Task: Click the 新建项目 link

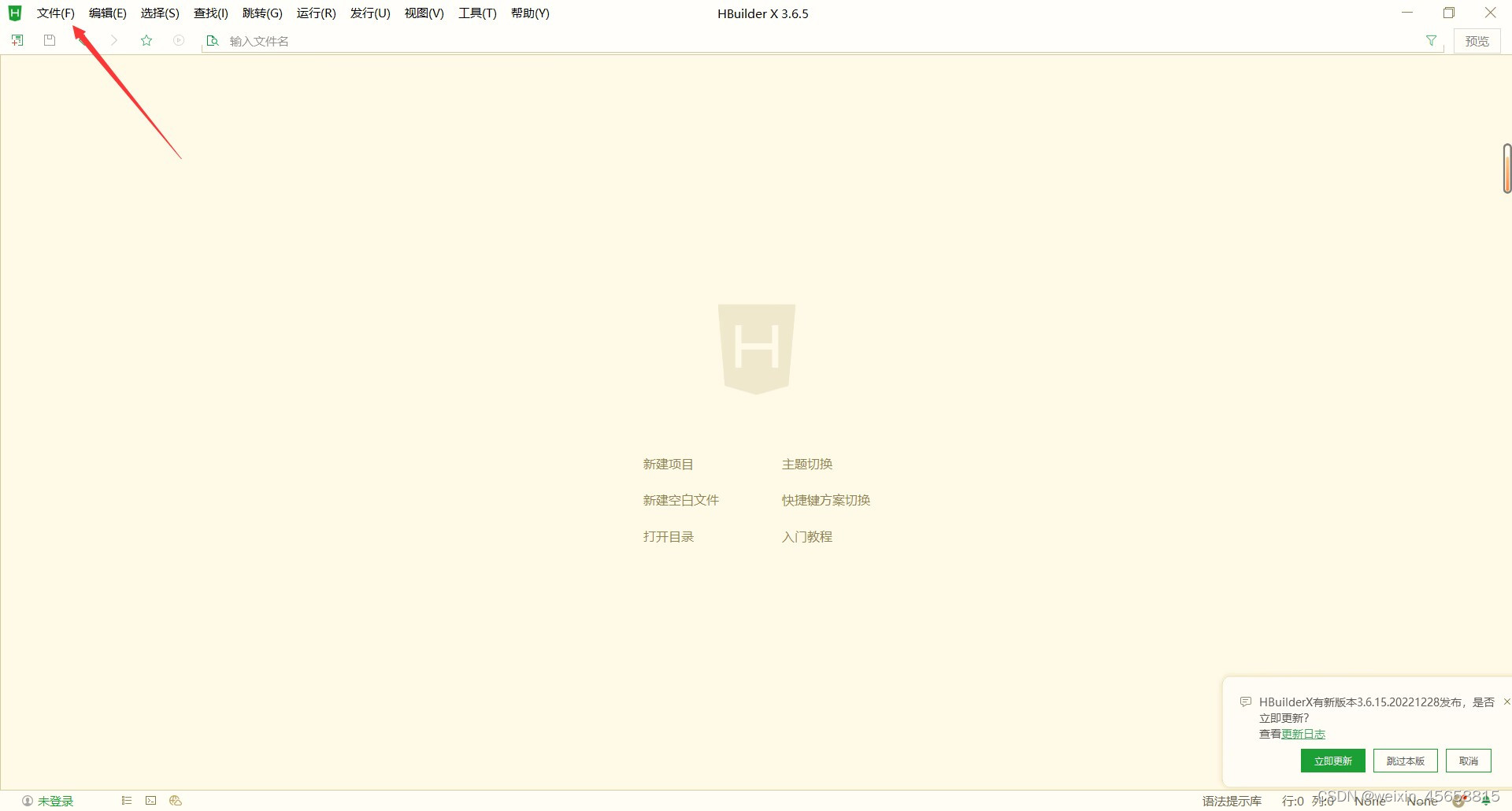Action: pyautogui.click(x=668, y=464)
